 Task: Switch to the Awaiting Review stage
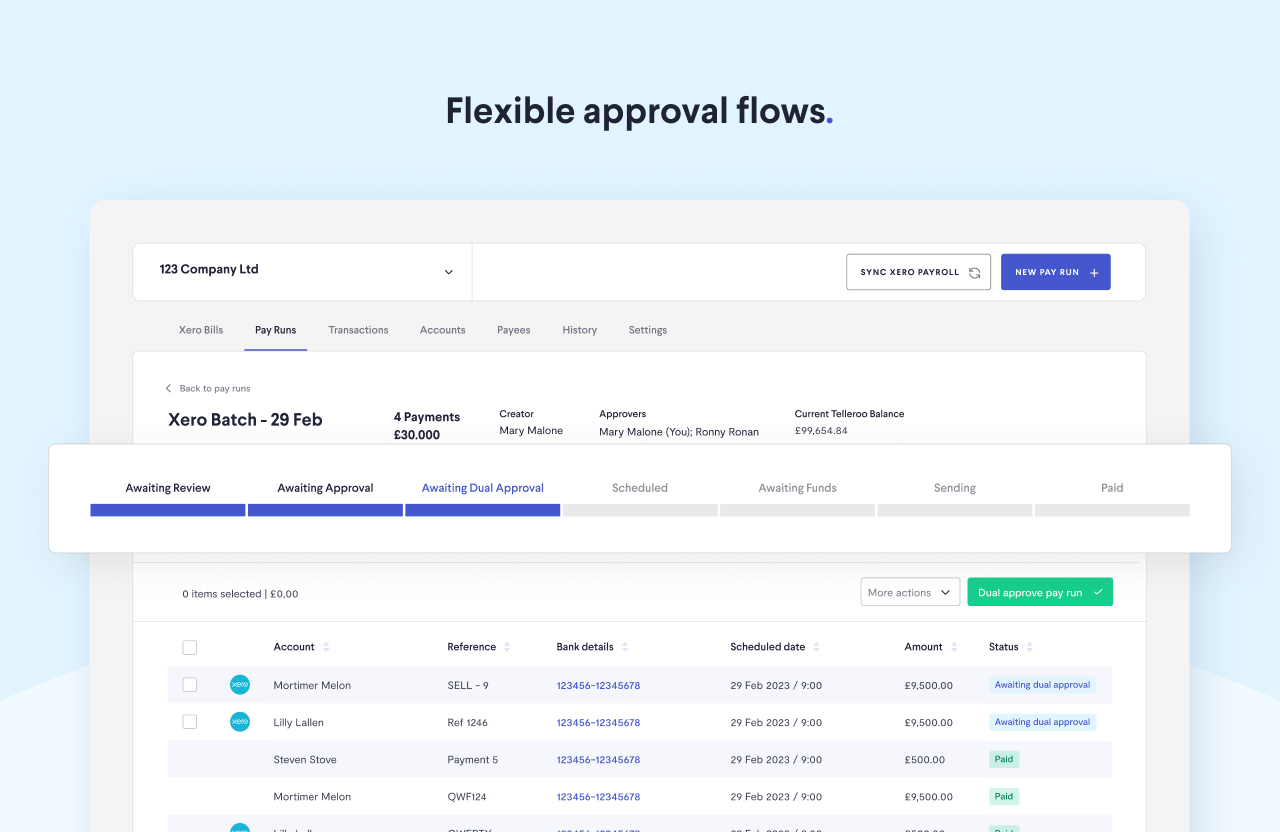click(x=167, y=488)
